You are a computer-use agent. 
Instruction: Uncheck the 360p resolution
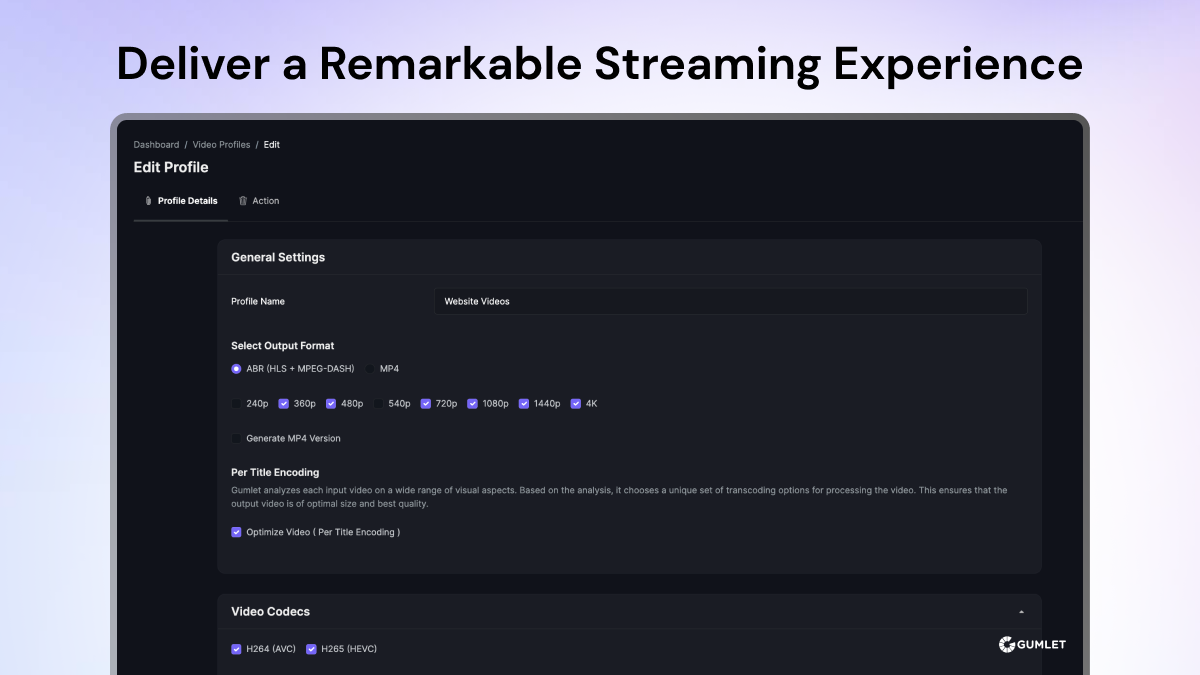(x=284, y=404)
